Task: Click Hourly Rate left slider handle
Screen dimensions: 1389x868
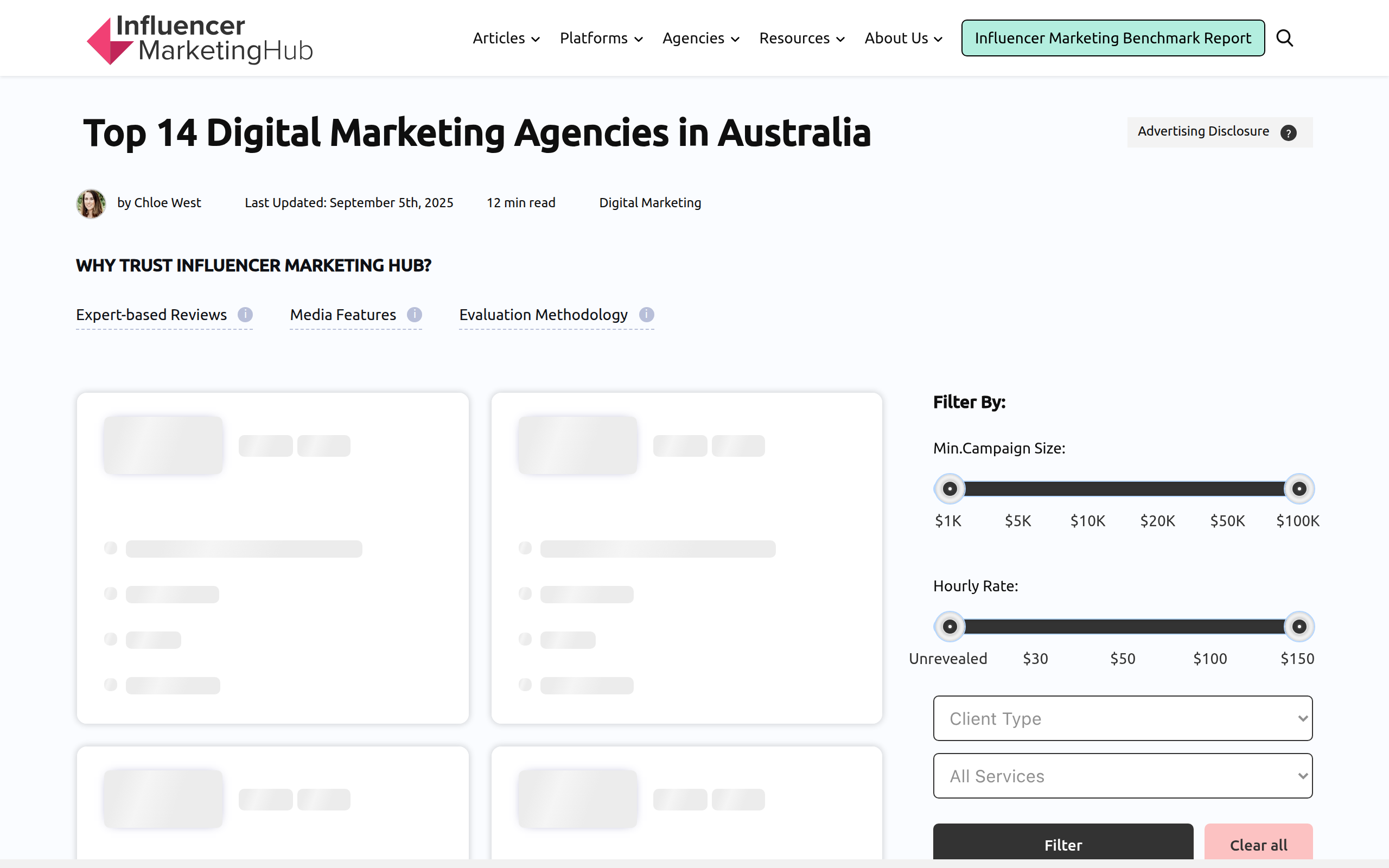Action: point(950,626)
